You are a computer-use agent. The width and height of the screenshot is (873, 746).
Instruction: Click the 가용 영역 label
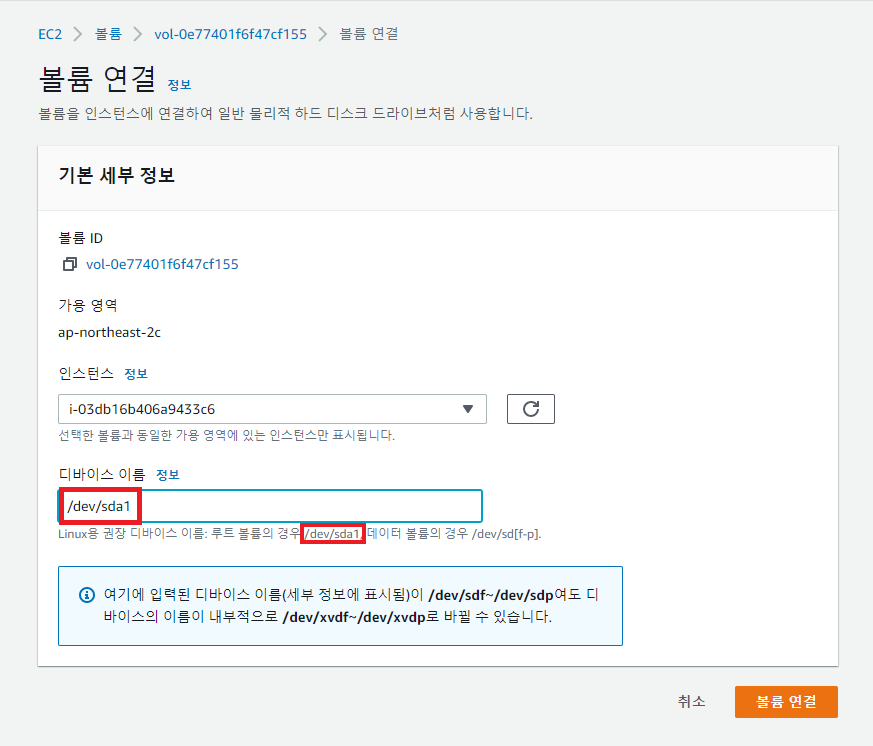[x=88, y=306]
